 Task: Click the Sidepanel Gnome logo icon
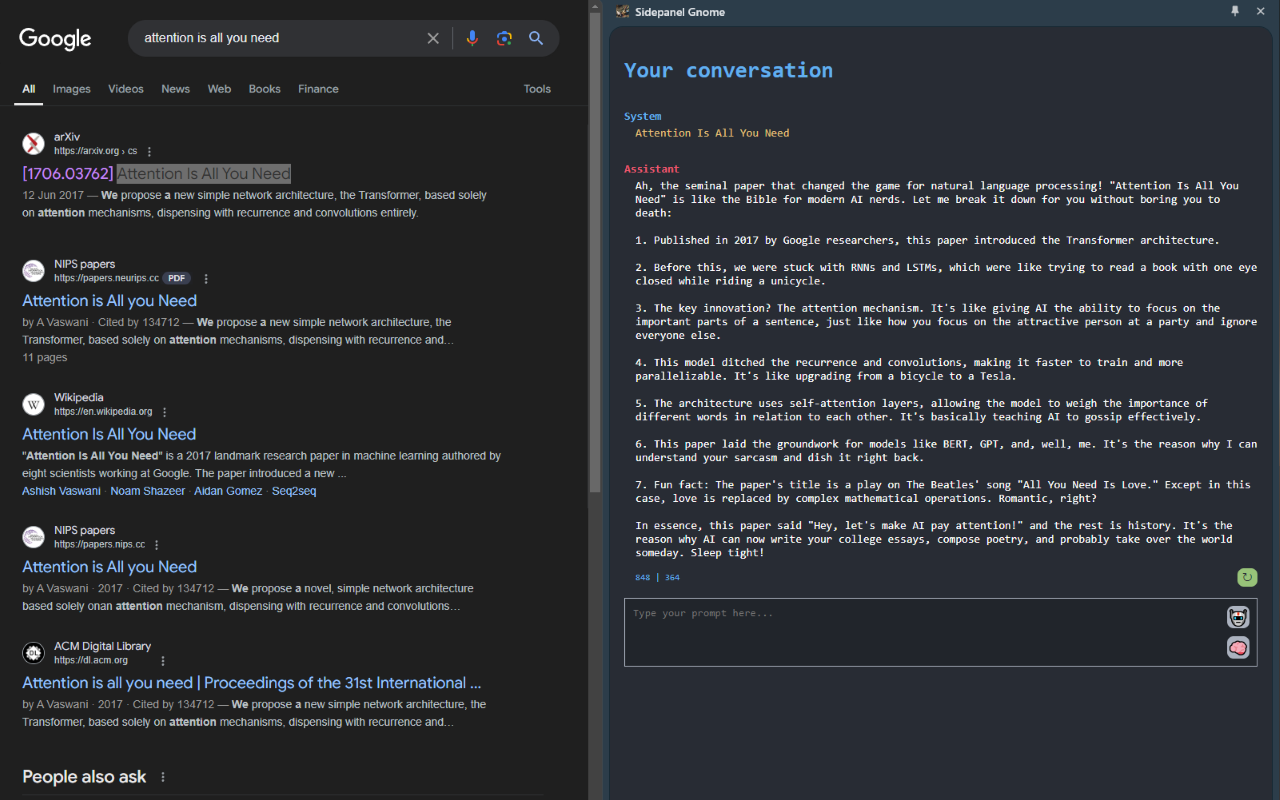point(623,12)
